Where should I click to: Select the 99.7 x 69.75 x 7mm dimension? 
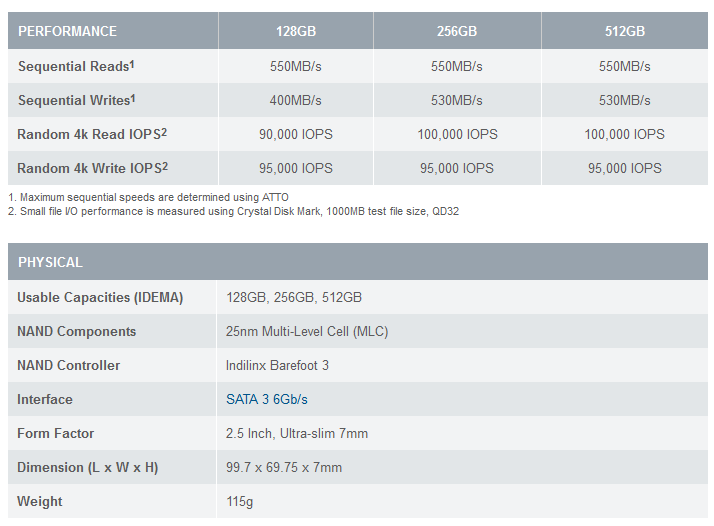(284, 467)
